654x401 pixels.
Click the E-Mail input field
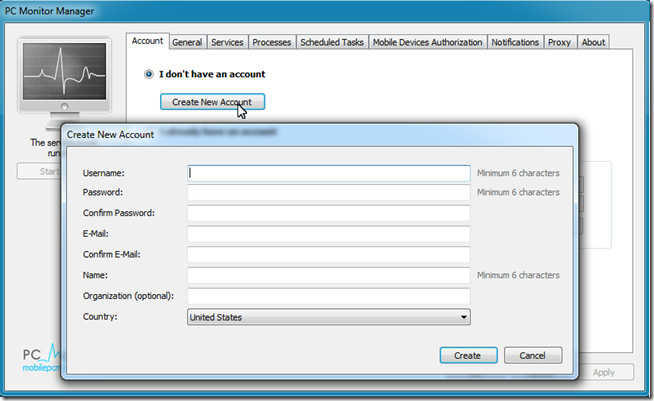point(329,234)
